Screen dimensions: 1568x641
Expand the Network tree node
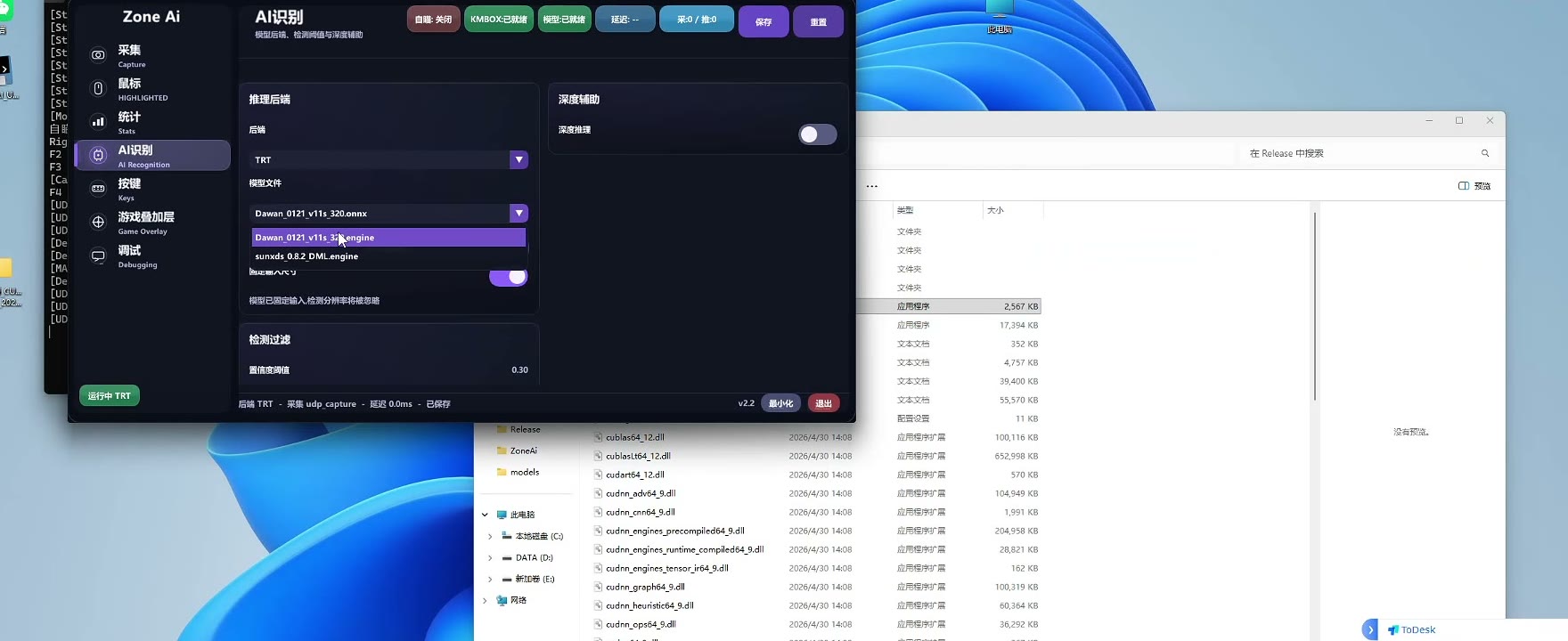click(x=486, y=600)
